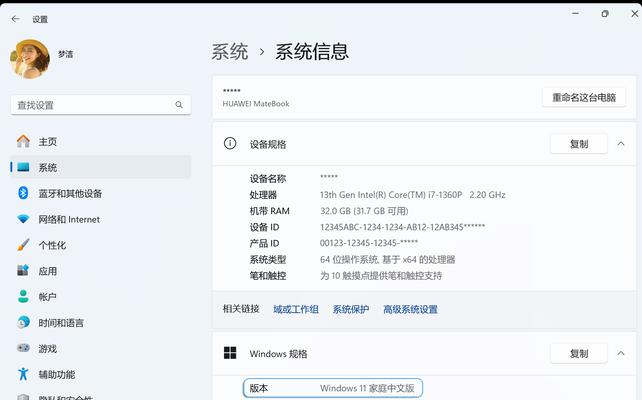642x400 pixels.
Task: Click the 设备 ID value text
Action: click(x=402, y=227)
